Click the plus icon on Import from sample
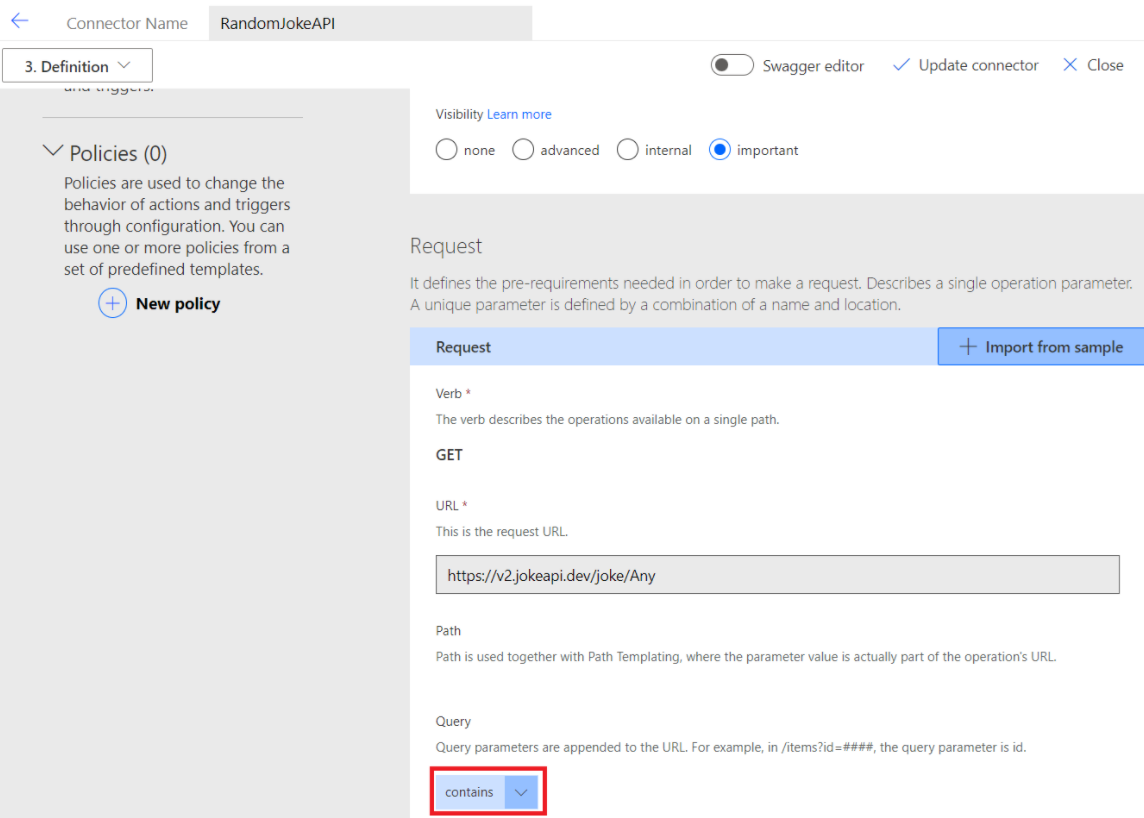 point(967,347)
